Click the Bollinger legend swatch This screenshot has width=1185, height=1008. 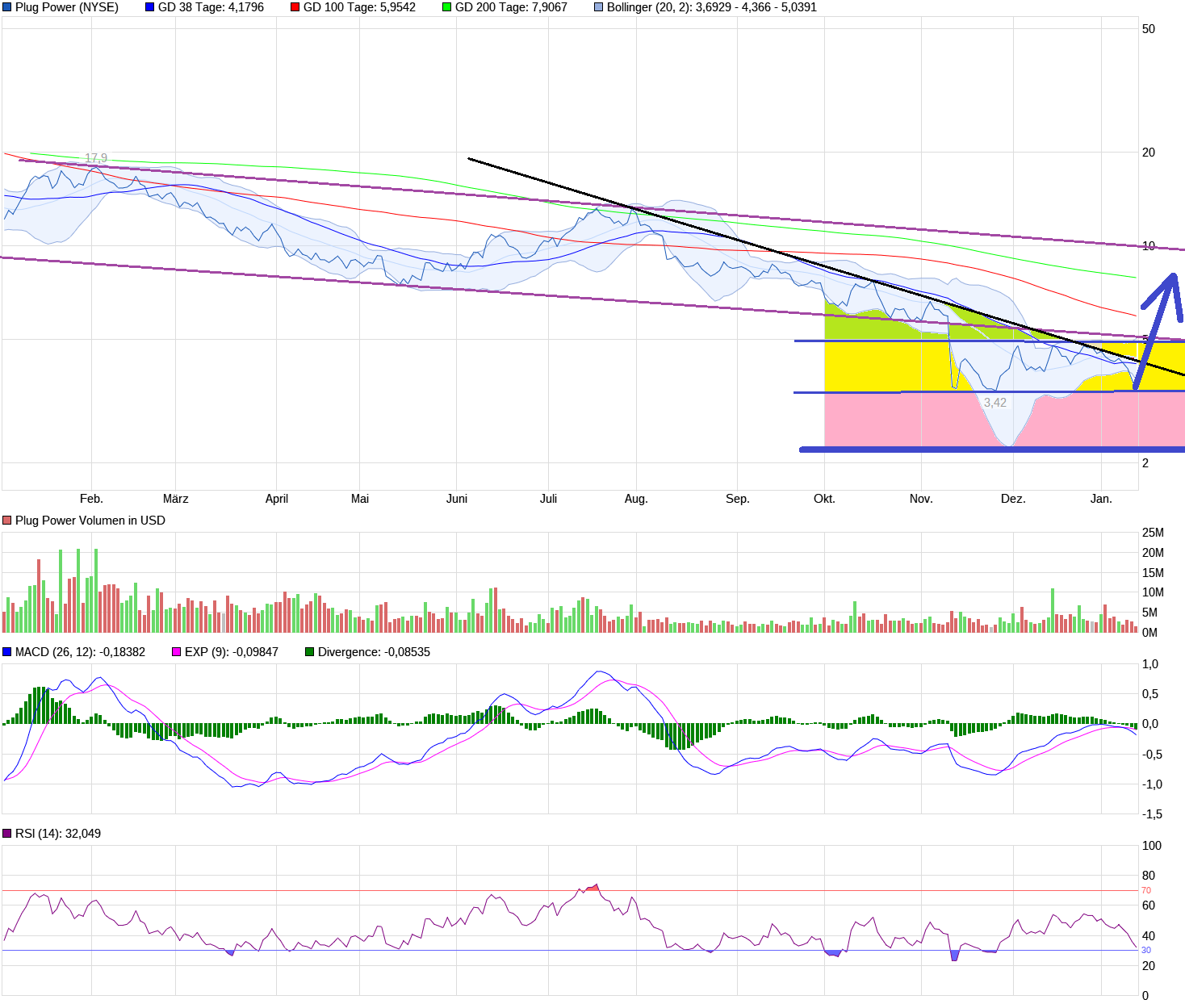point(598,7)
